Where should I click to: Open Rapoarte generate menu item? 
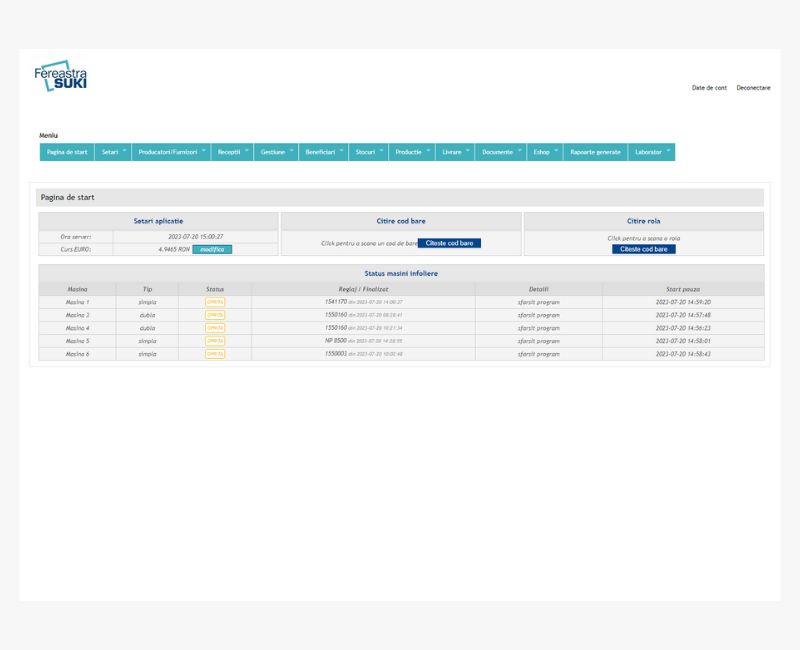[595, 152]
